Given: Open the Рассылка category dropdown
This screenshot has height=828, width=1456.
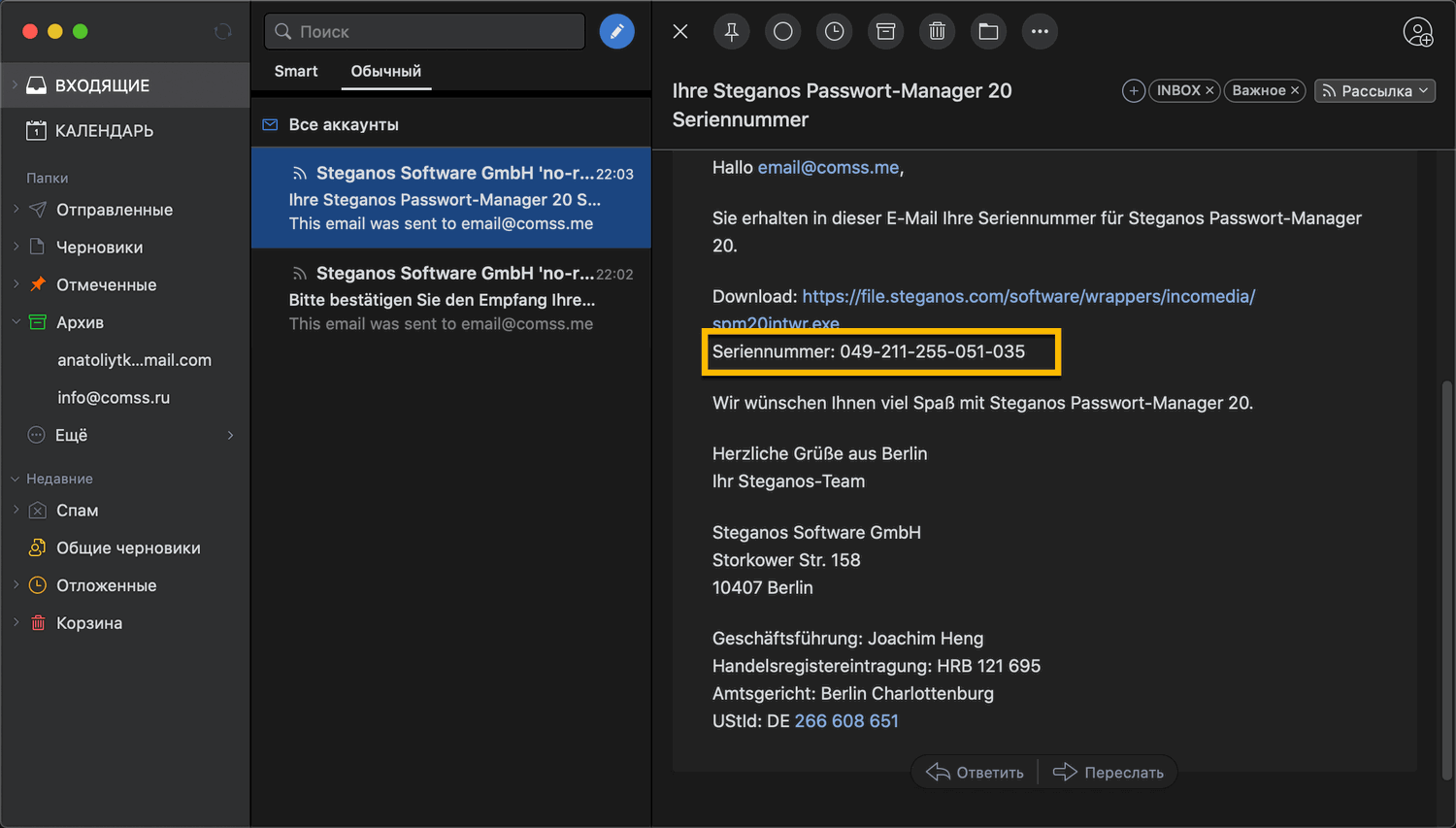Looking at the screenshot, I should coord(1374,90).
